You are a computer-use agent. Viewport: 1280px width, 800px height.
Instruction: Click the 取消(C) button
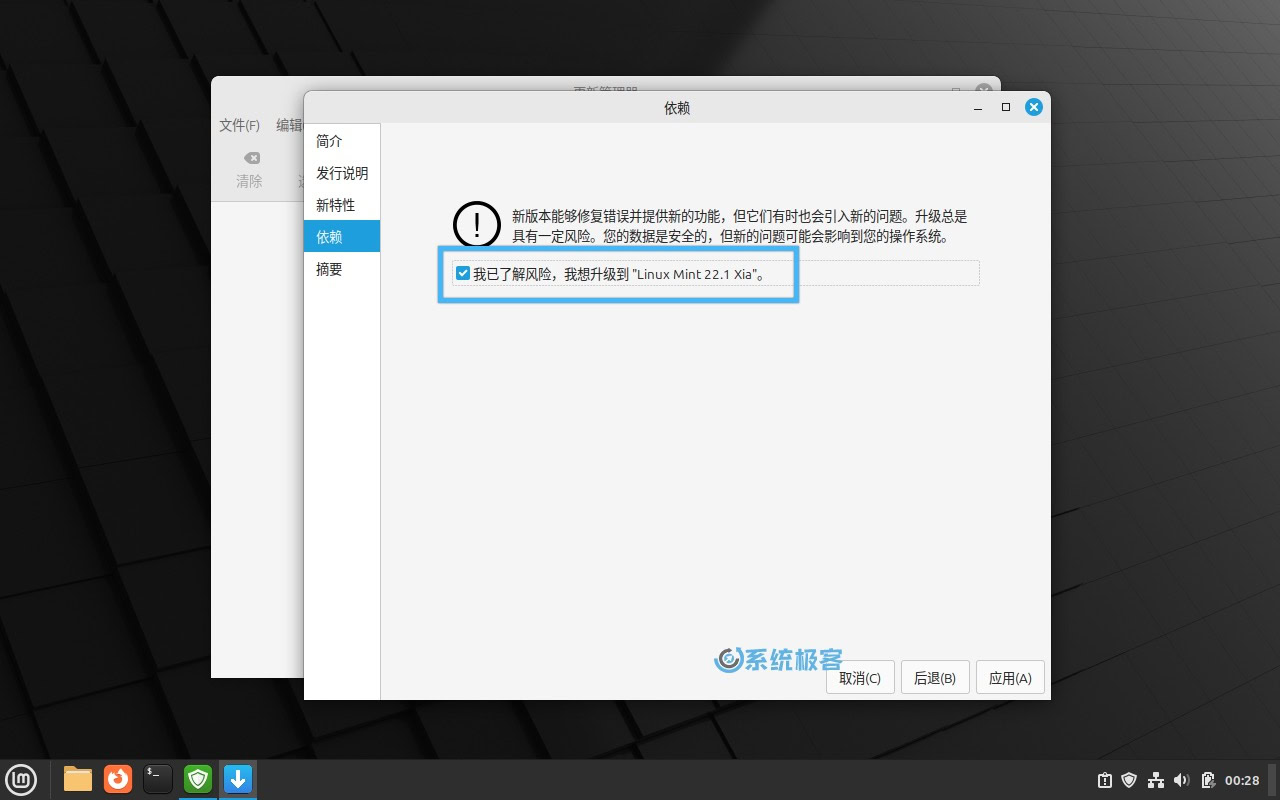pyautogui.click(x=860, y=678)
